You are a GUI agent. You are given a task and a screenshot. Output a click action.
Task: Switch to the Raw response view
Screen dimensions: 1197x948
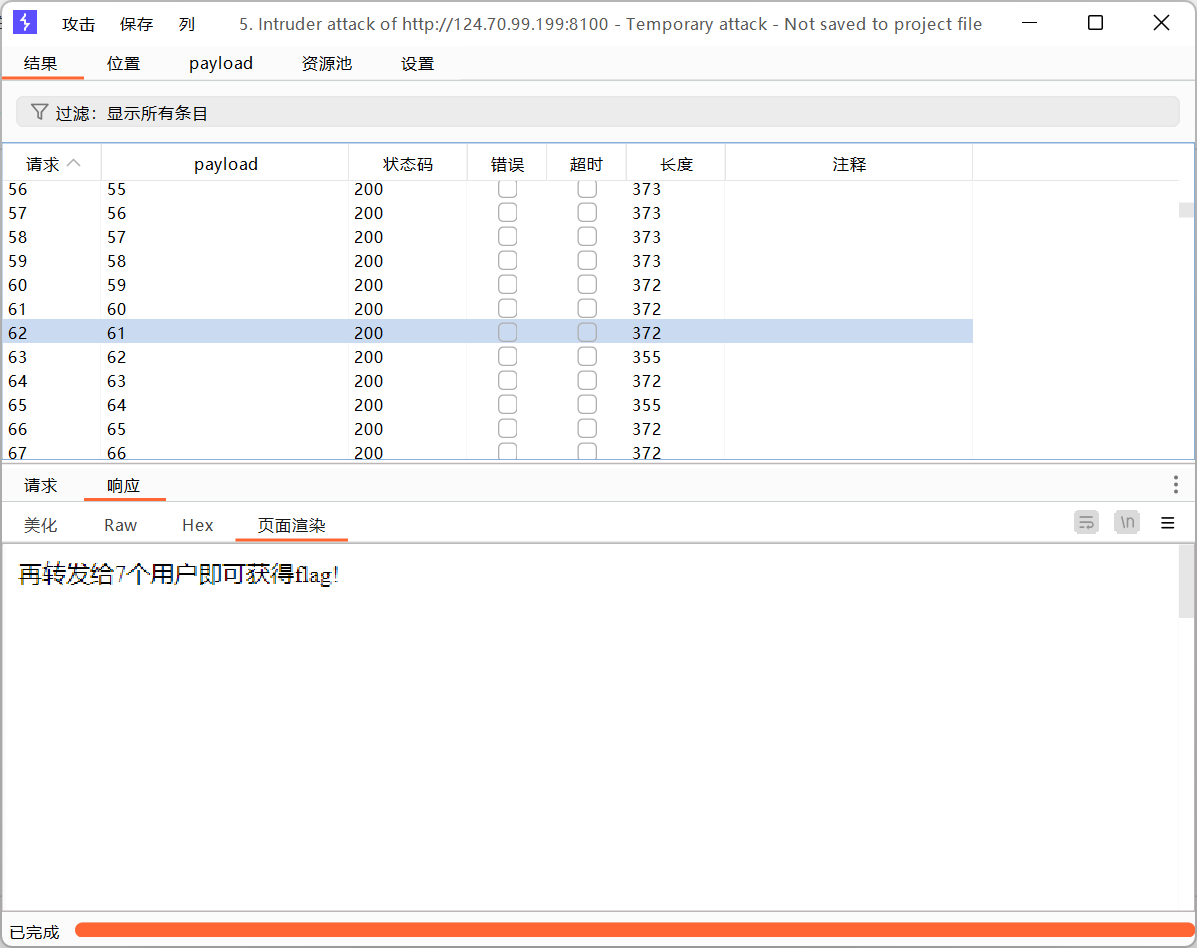[120, 525]
